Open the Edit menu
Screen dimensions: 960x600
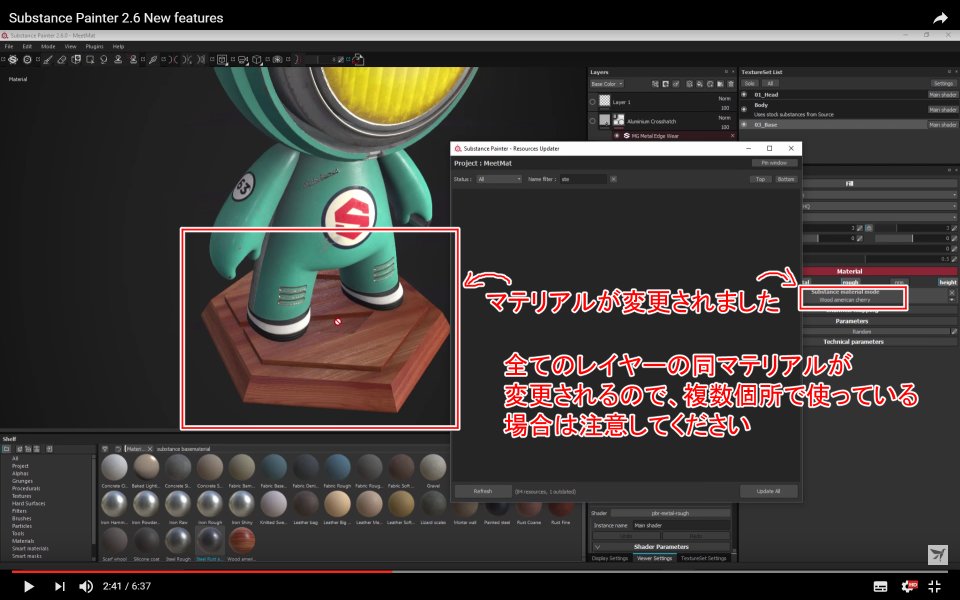click(x=27, y=47)
